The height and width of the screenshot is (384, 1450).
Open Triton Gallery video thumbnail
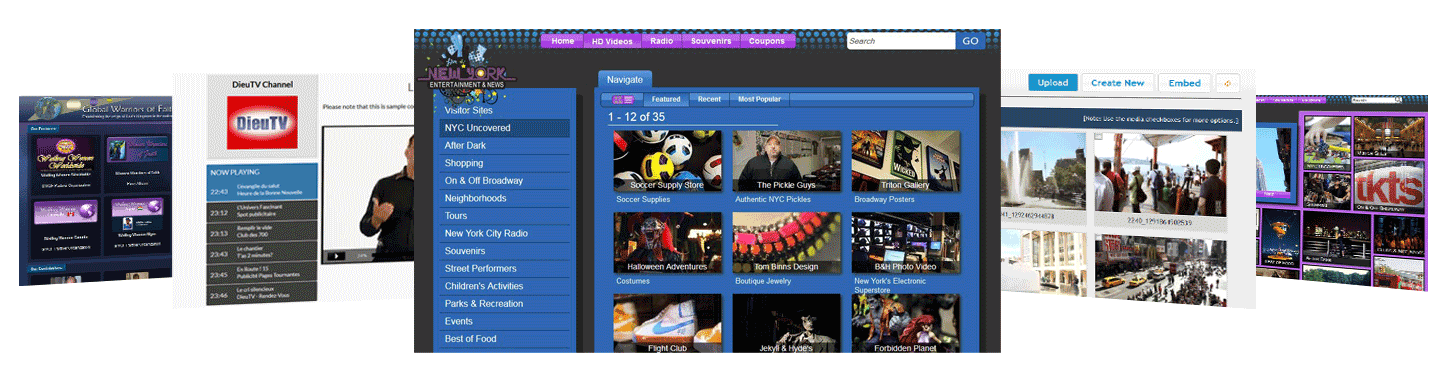point(905,161)
